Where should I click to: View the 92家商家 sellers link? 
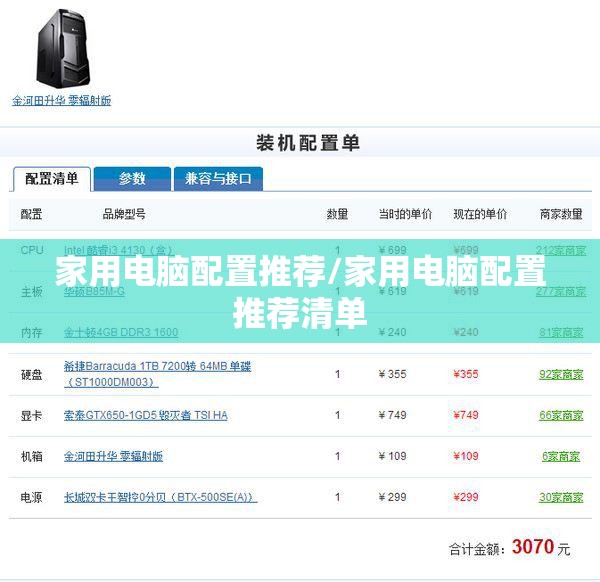point(561,374)
